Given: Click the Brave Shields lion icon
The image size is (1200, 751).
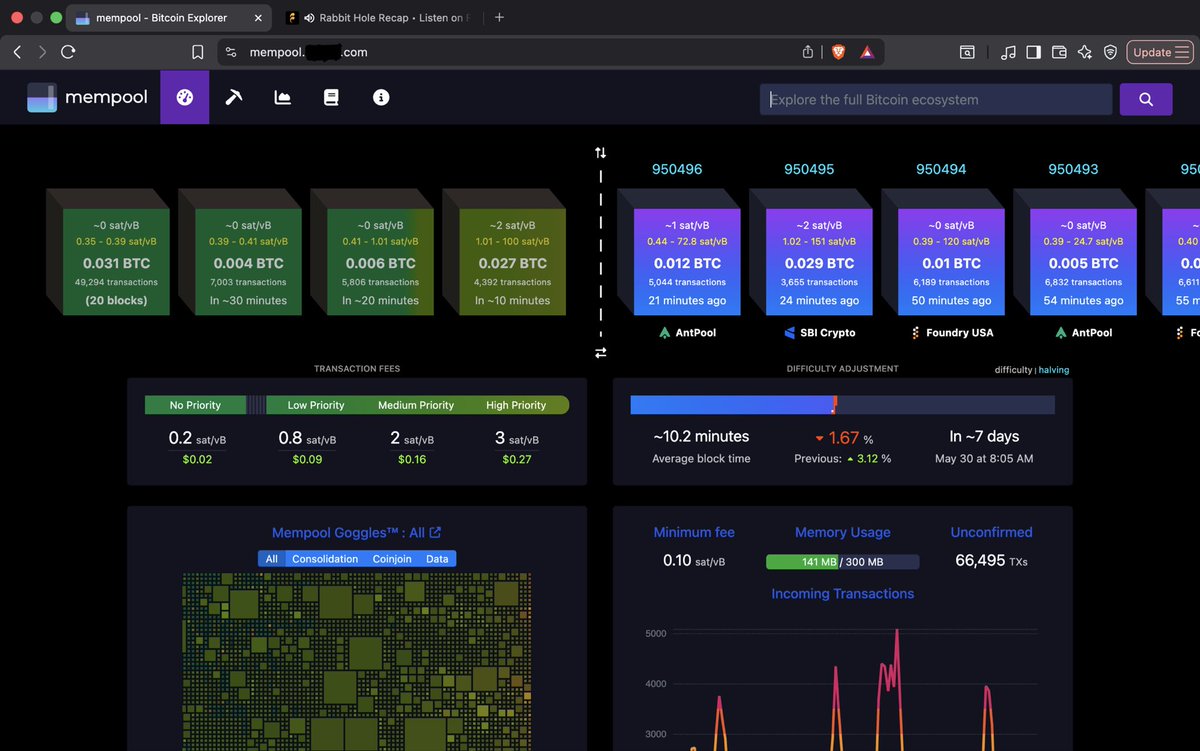Looking at the screenshot, I should click(x=837, y=52).
